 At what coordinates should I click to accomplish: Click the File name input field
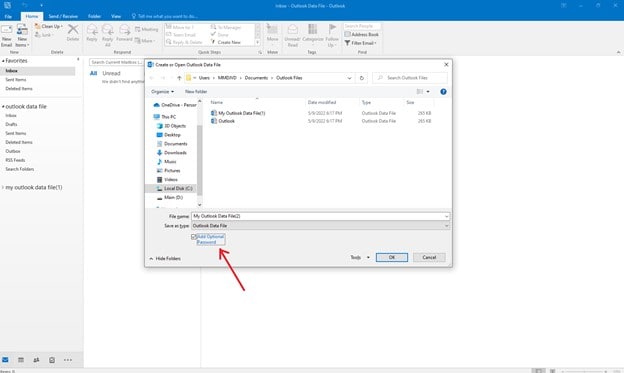(321, 216)
